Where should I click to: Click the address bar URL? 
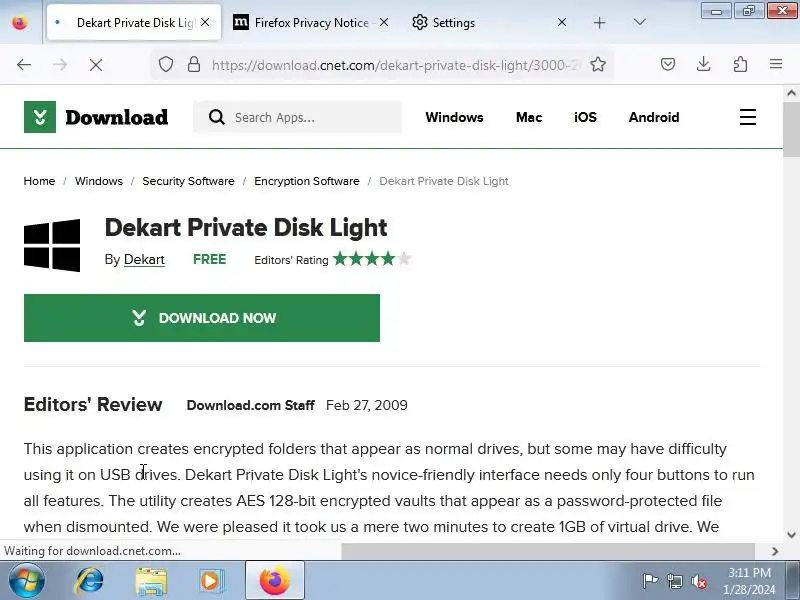pos(395,65)
